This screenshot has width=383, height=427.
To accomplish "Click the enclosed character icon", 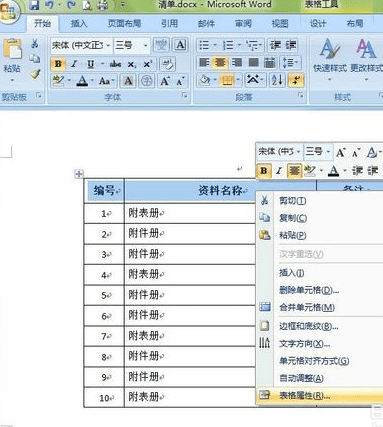I will click(x=146, y=81).
